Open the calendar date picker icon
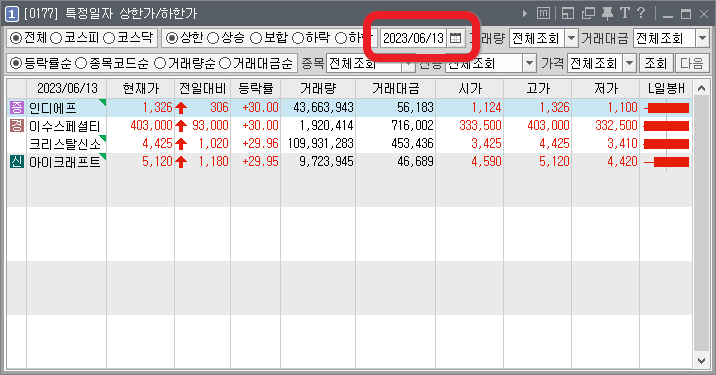The image size is (716, 375). point(455,38)
